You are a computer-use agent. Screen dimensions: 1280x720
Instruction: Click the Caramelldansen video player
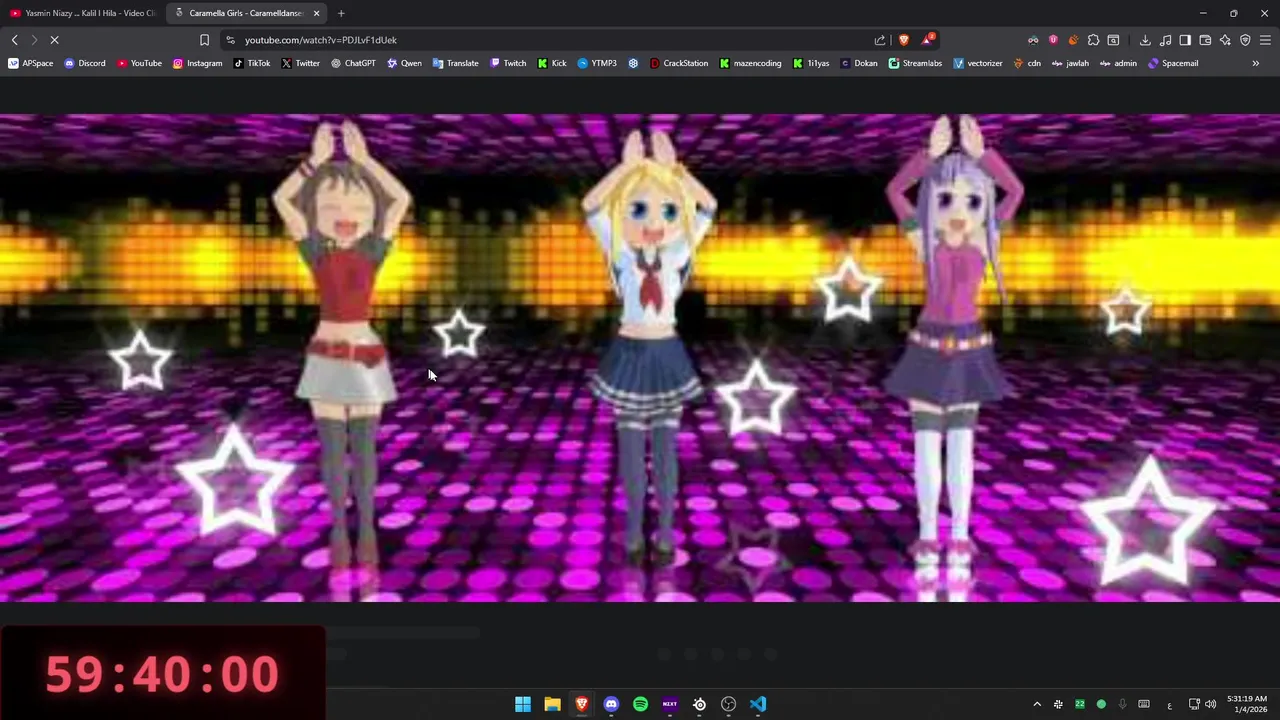[x=640, y=358]
